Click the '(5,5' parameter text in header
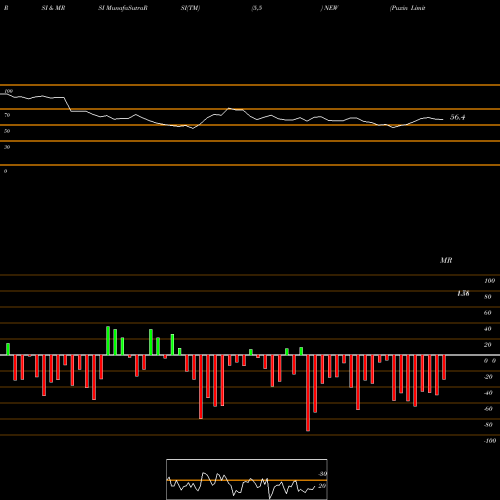 click(257, 8)
